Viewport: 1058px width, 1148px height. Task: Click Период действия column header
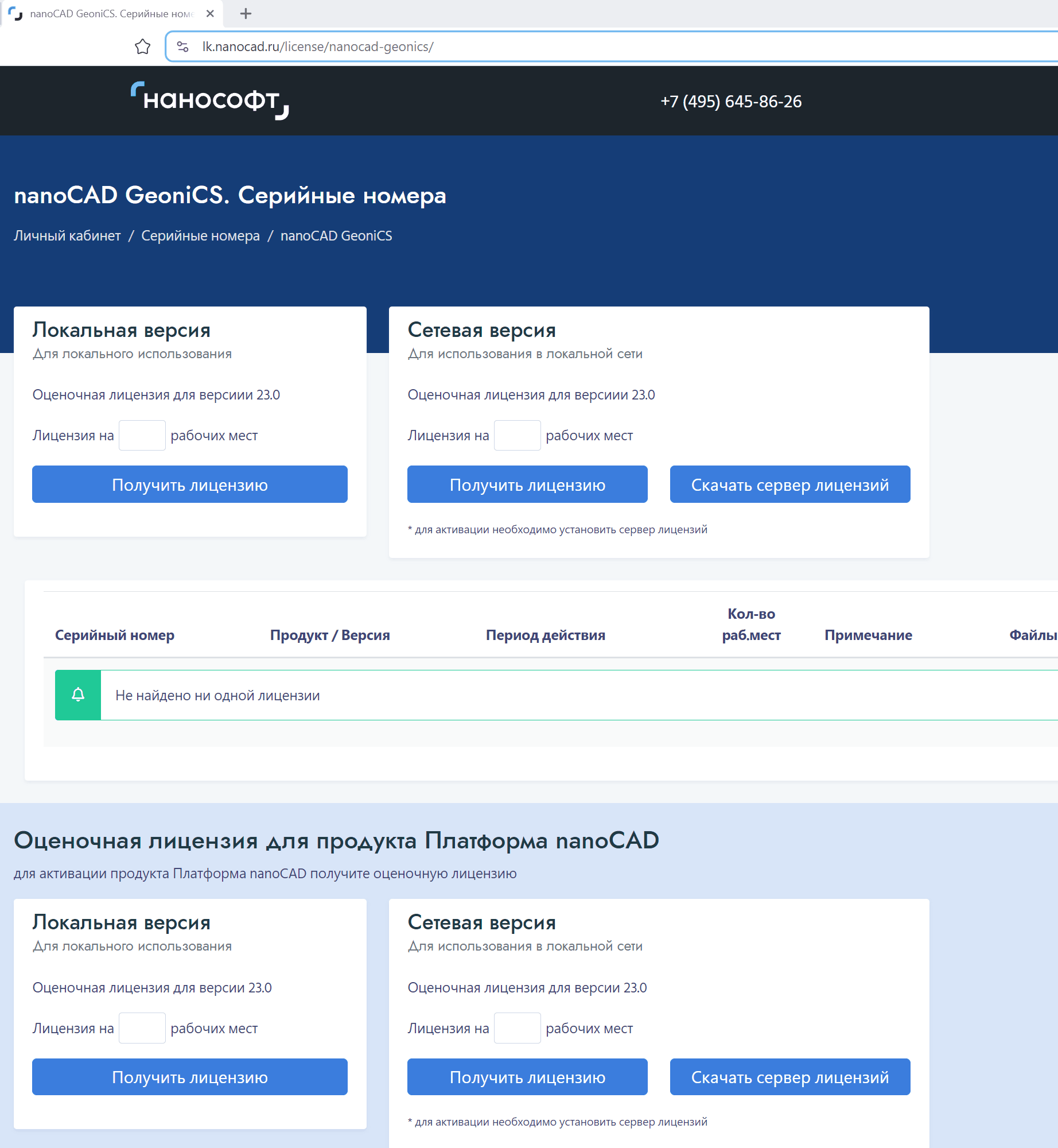pyautogui.click(x=546, y=635)
